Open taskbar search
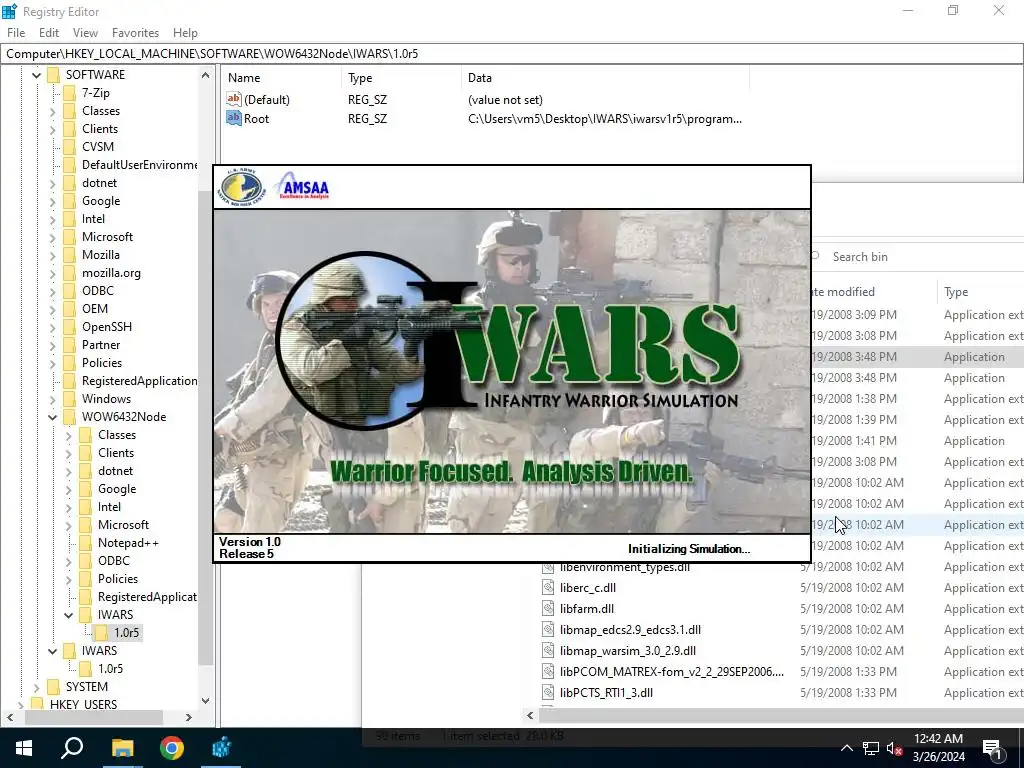This screenshot has width=1024, height=768. pyautogui.click(x=72, y=748)
